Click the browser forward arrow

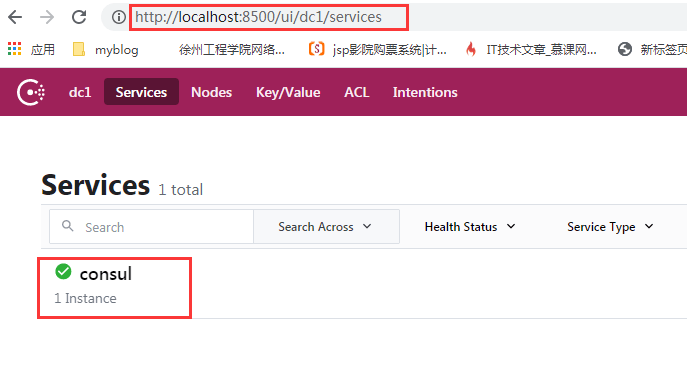pyautogui.click(x=47, y=17)
